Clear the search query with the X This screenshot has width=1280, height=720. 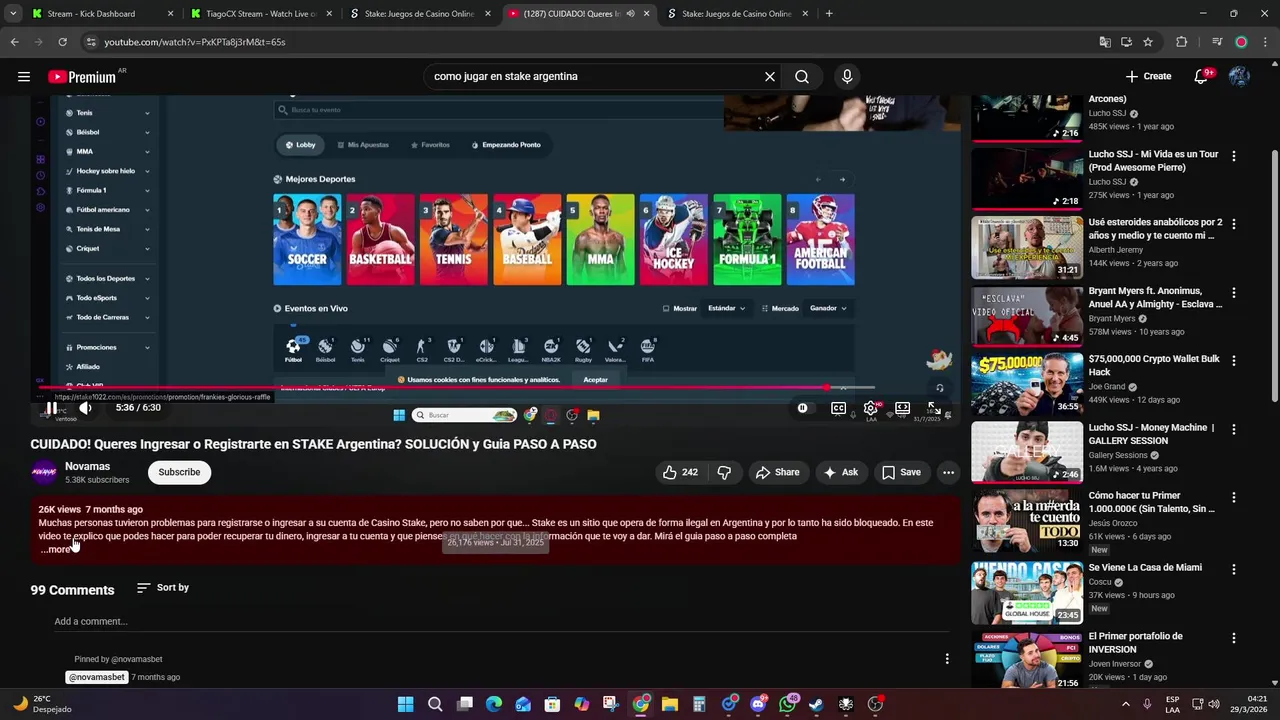(770, 76)
